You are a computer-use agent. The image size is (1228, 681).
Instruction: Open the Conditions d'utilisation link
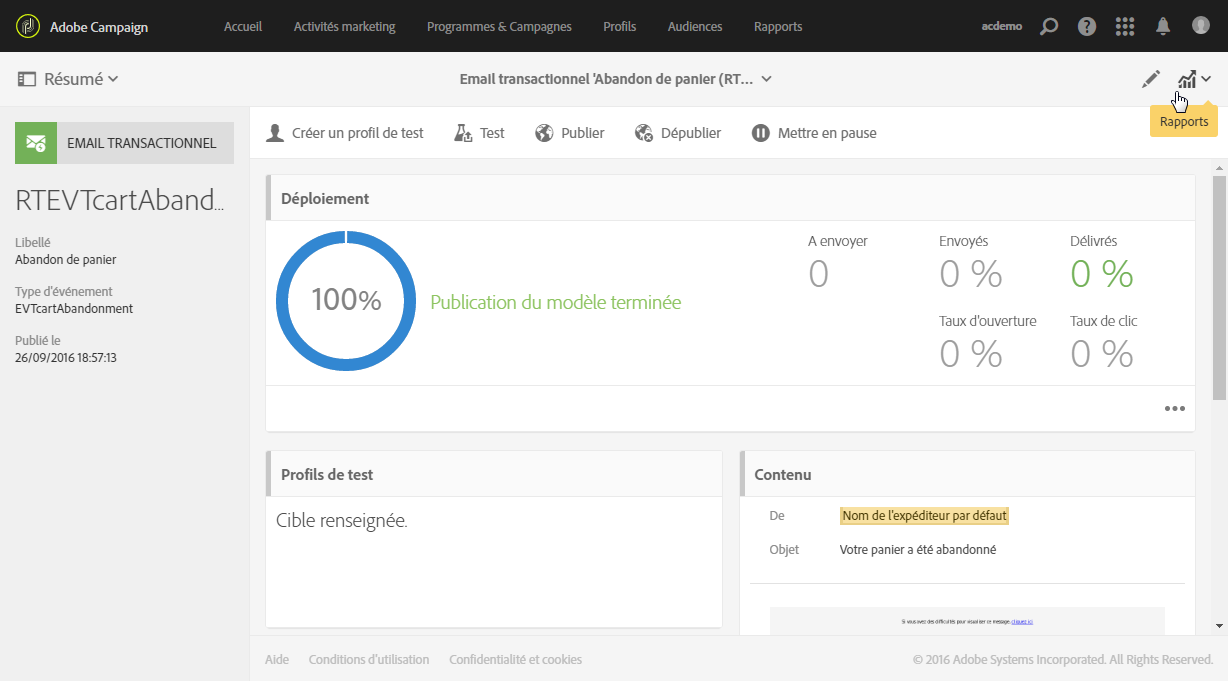[x=369, y=659]
